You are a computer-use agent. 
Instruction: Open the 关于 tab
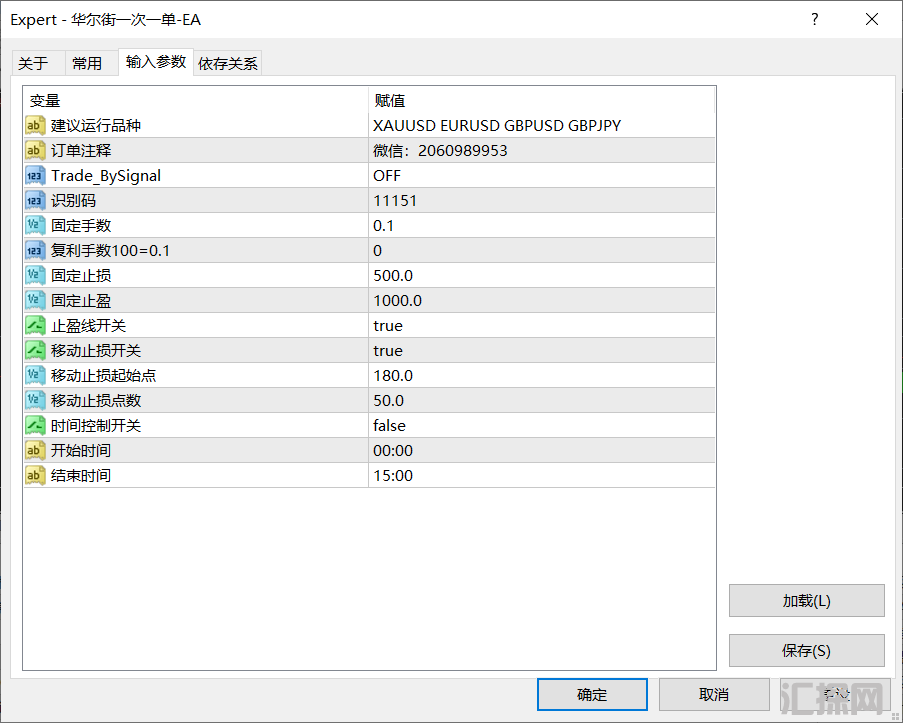coord(33,63)
